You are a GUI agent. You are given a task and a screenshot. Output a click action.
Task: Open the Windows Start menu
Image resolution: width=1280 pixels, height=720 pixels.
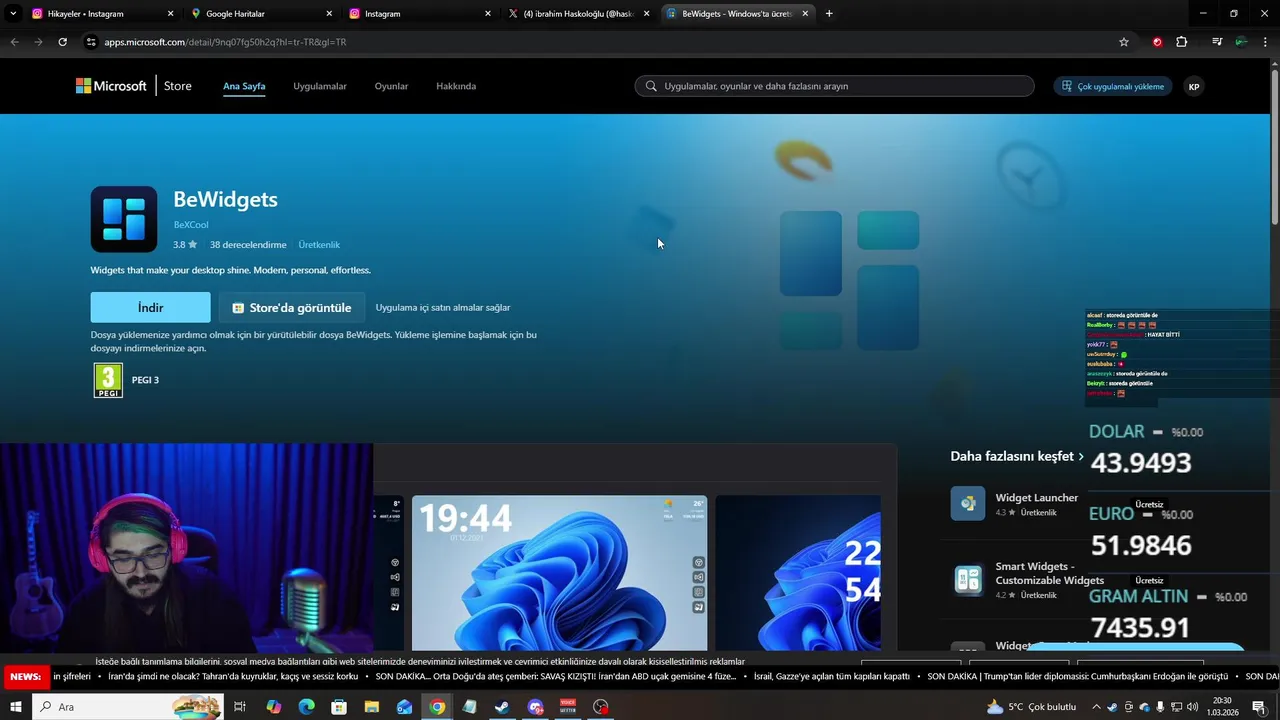tap(15, 707)
